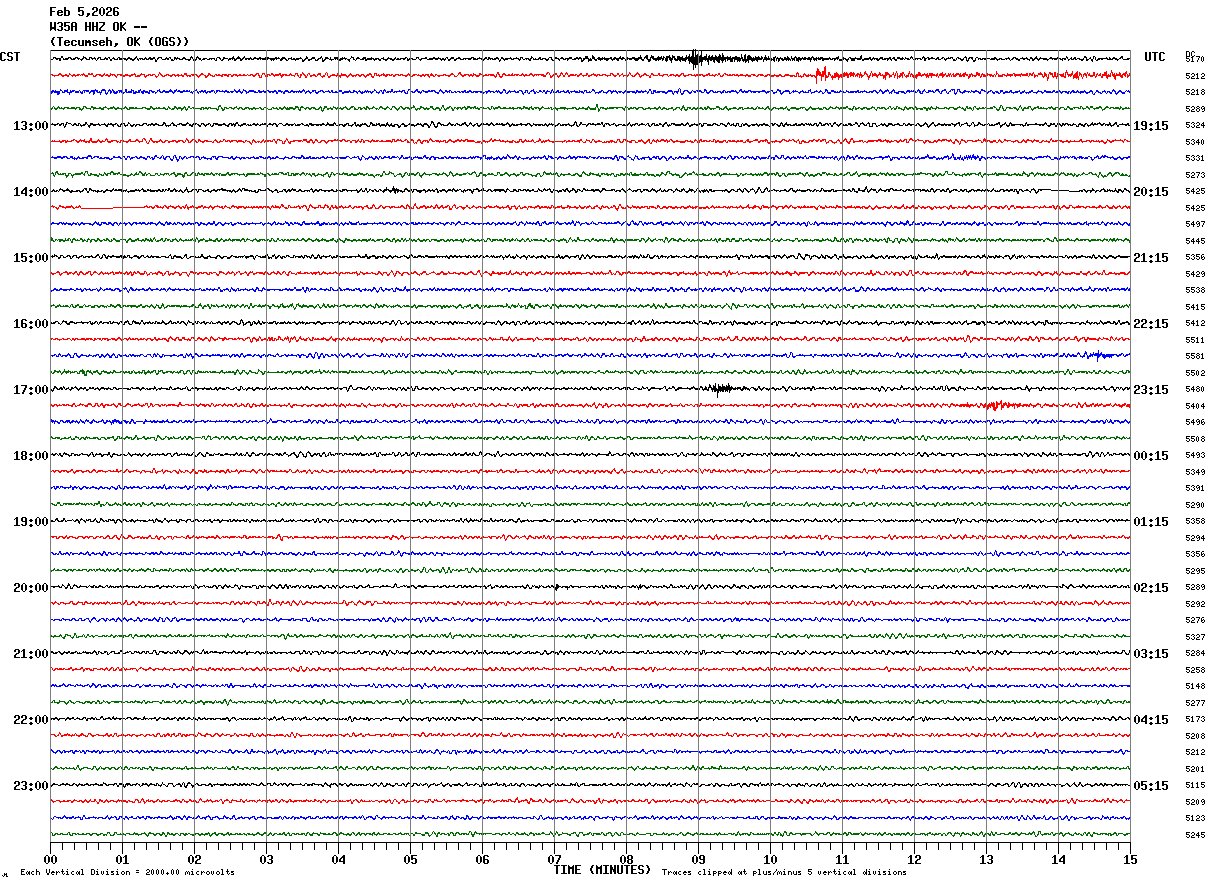The height and width of the screenshot is (886, 1210).
Task: Click the Tecumseh, OK (OGS) location label
Action: pyautogui.click(x=119, y=42)
